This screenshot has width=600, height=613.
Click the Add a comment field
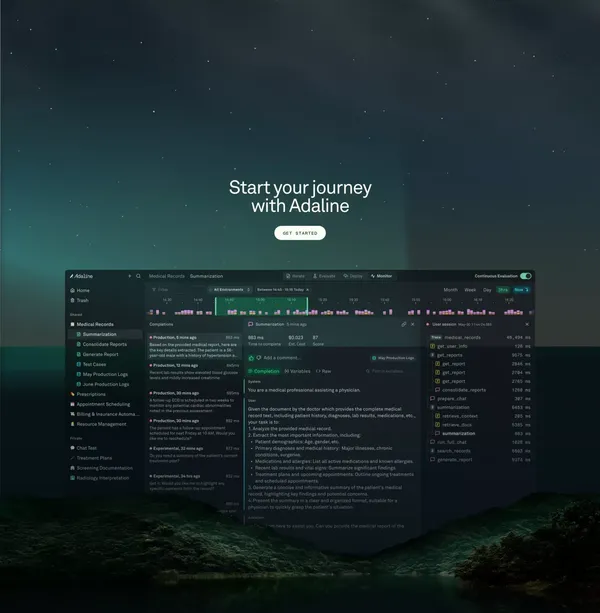click(x=281, y=358)
